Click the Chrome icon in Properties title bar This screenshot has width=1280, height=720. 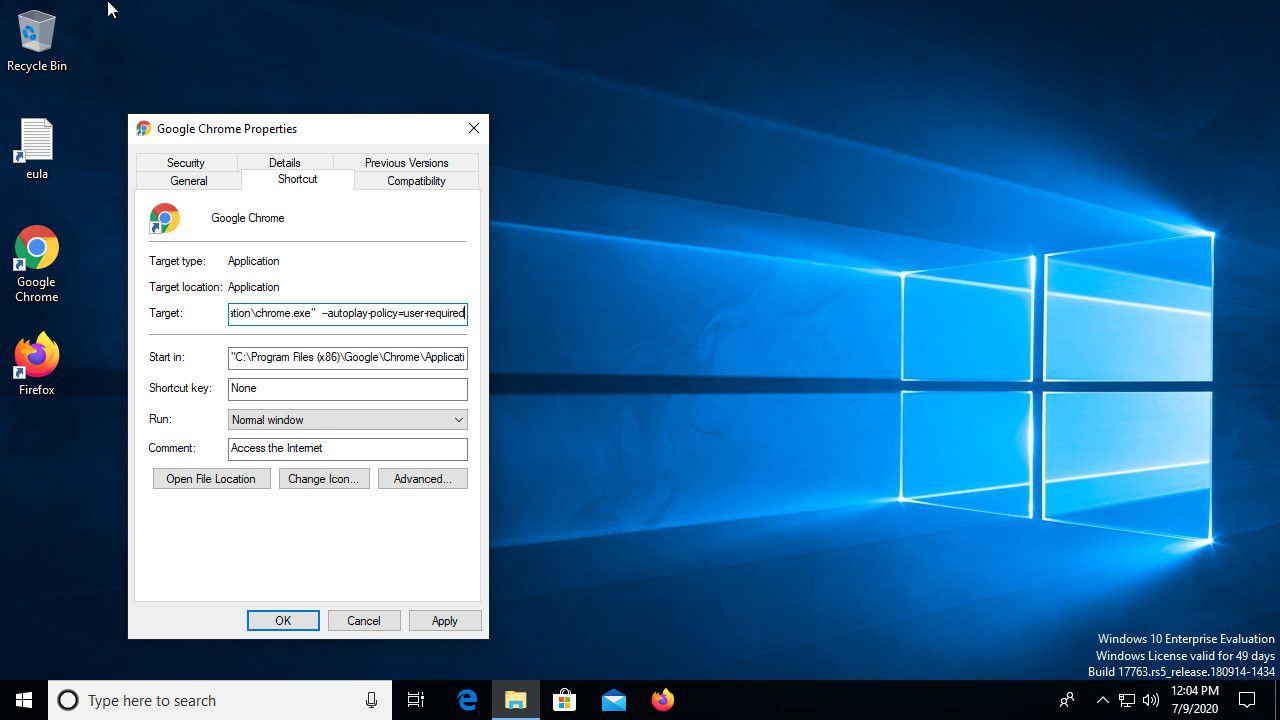[144, 128]
